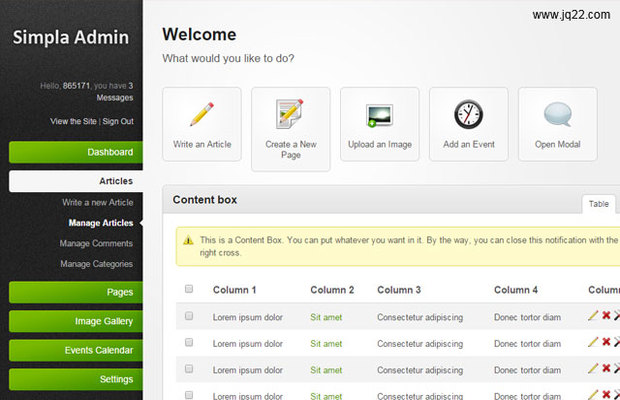
Task: Open Manage Categories submenu item
Action: pyautogui.click(x=96, y=264)
